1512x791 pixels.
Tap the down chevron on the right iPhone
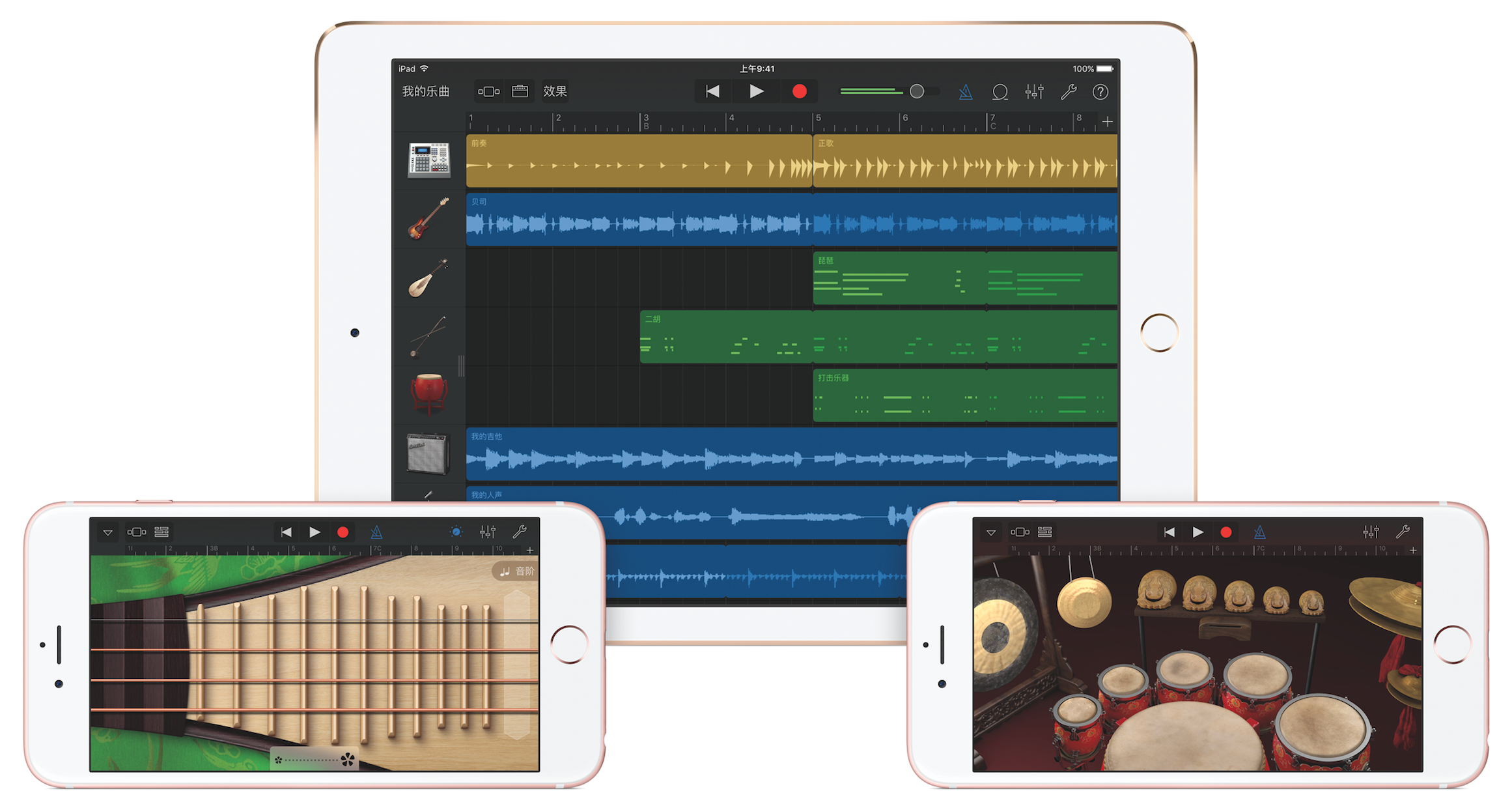tap(992, 532)
